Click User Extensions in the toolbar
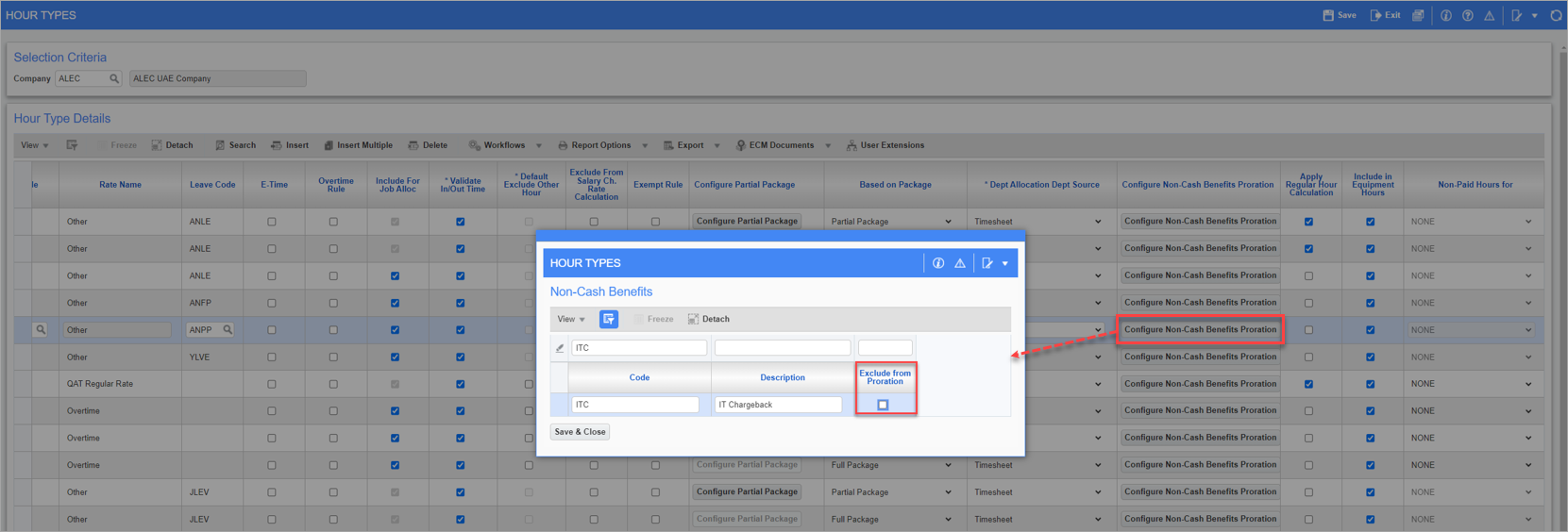1568x532 pixels. point(885,145)
